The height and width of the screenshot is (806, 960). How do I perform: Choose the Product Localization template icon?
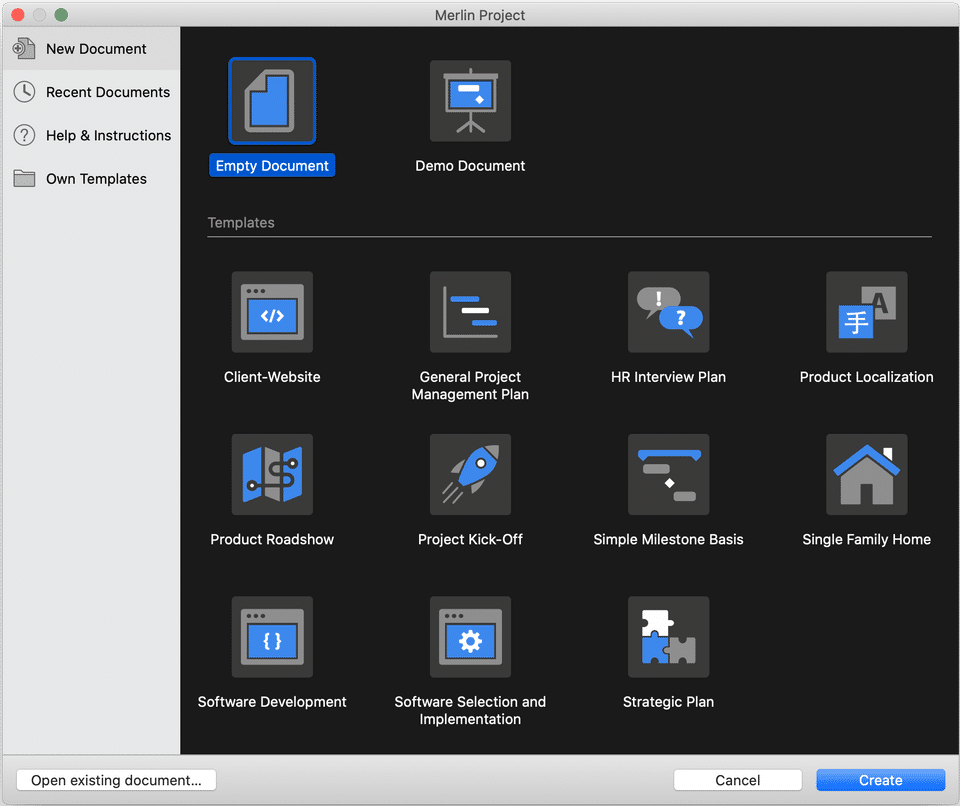pyautogui.click(x=866, y=312)
